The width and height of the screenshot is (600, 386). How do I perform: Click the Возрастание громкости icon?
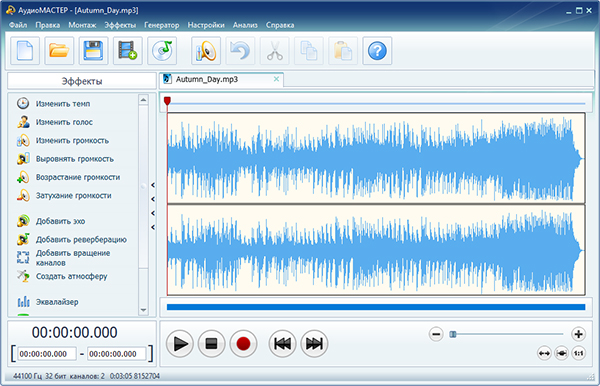[x=23, y=177]
